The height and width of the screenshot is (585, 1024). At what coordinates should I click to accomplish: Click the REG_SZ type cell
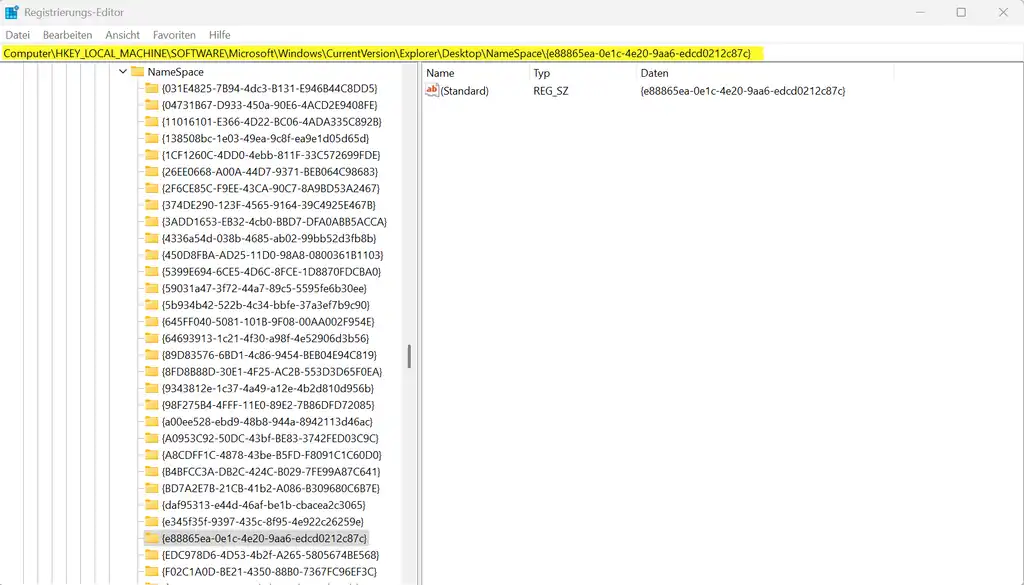point(551,91)
